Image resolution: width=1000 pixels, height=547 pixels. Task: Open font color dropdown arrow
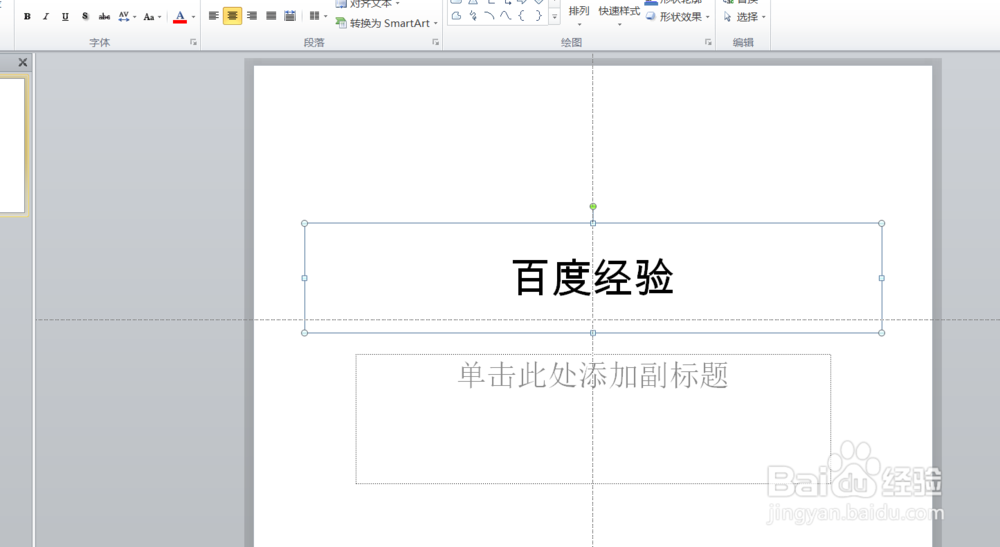193,17
